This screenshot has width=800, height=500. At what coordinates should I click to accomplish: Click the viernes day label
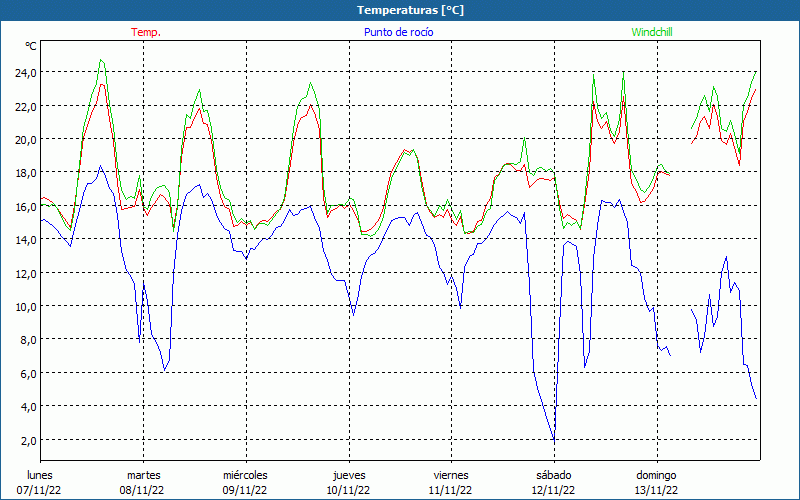[x=451, y=475]
